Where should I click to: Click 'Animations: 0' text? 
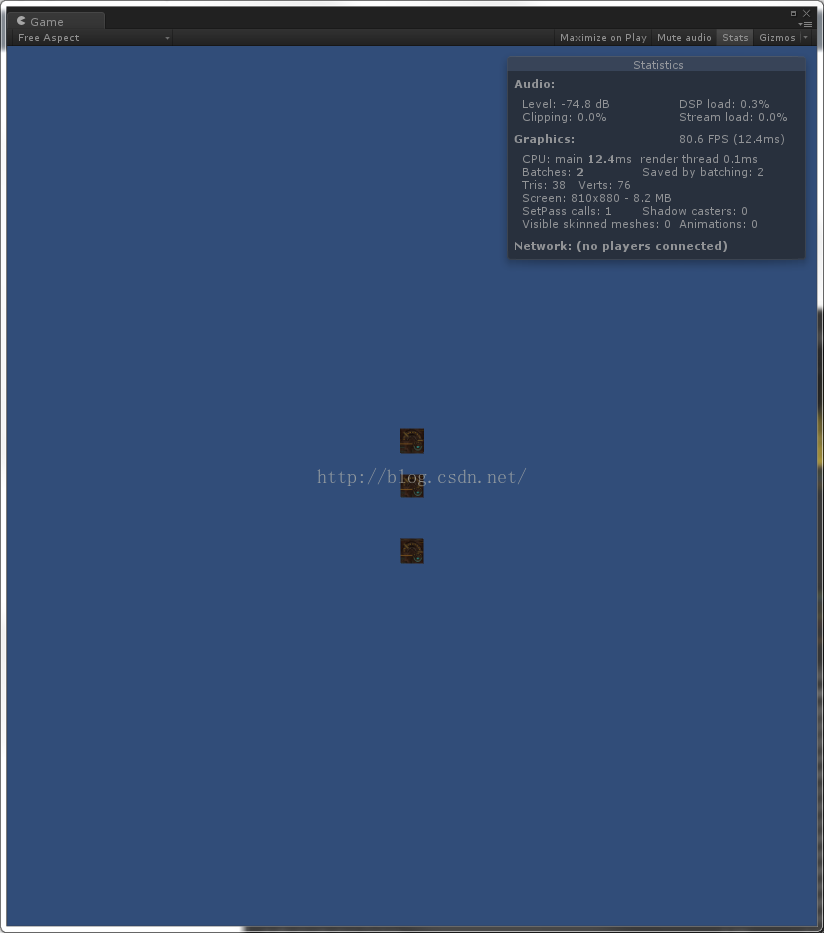(718, 224)
